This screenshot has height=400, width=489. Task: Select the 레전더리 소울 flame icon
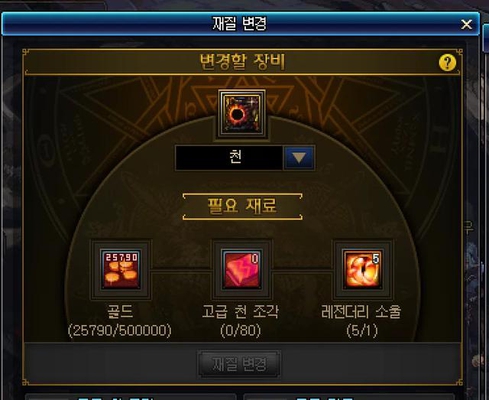(x=363, y=269)
